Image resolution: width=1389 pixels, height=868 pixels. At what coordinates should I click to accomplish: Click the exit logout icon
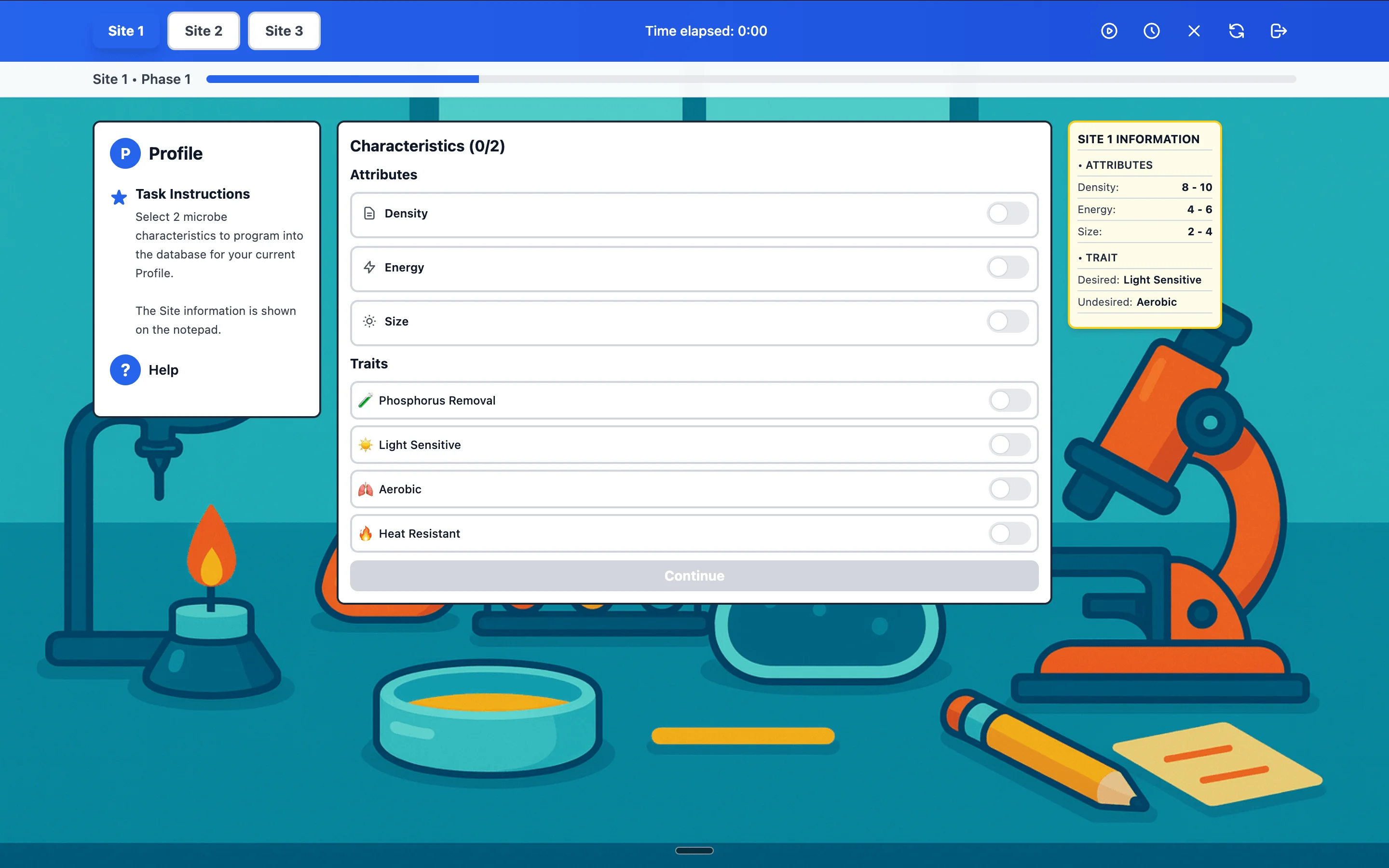pos(1279,31)
